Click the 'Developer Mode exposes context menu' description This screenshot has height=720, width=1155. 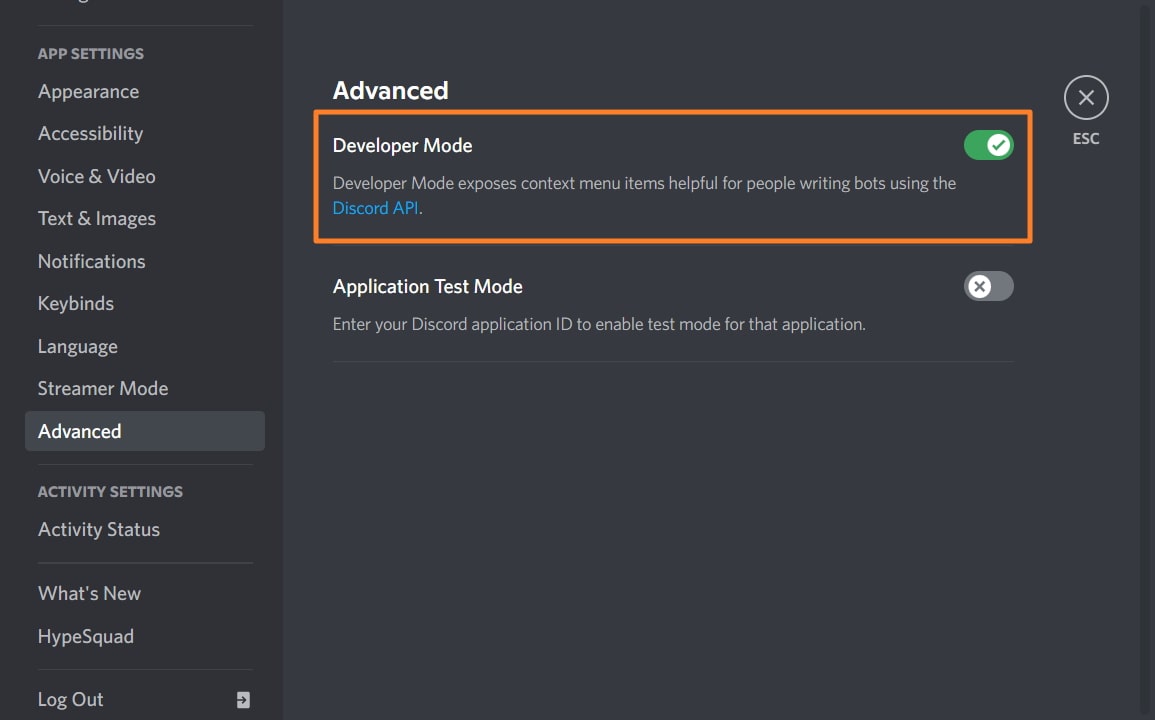pyautogui.click(x=645, y=195)
